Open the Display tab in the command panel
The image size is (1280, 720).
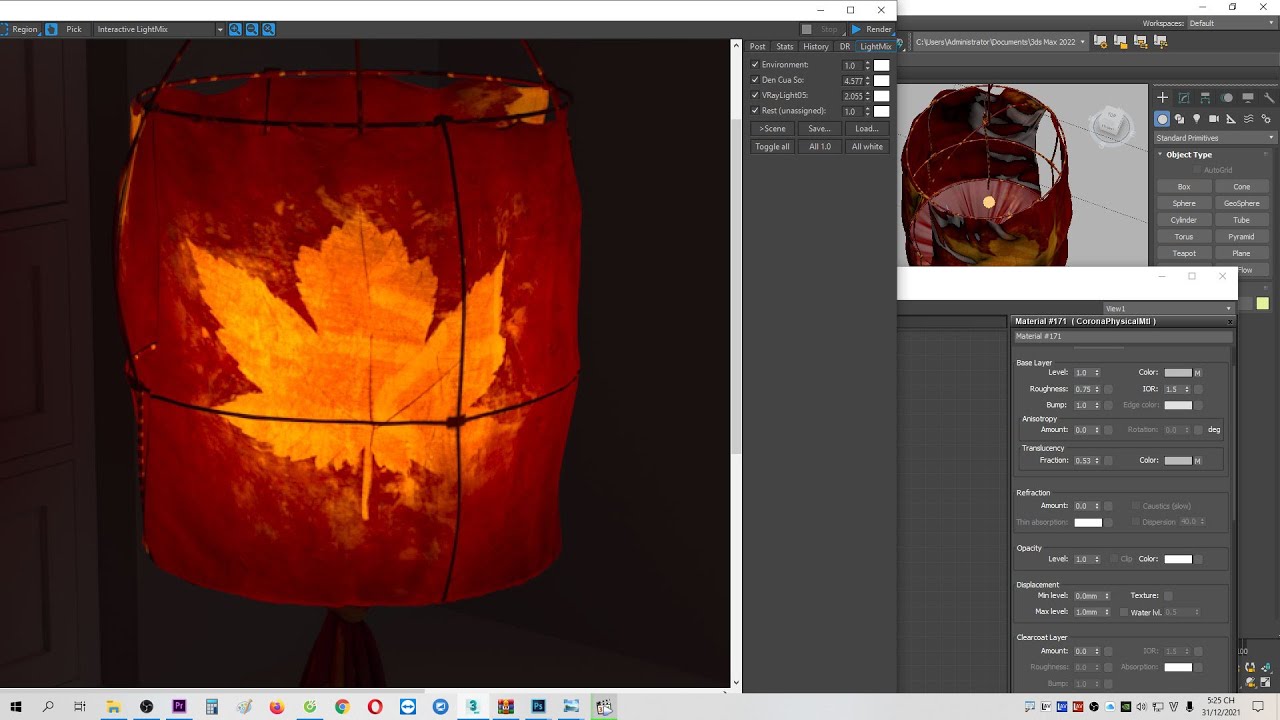(x=1248, y=97)
